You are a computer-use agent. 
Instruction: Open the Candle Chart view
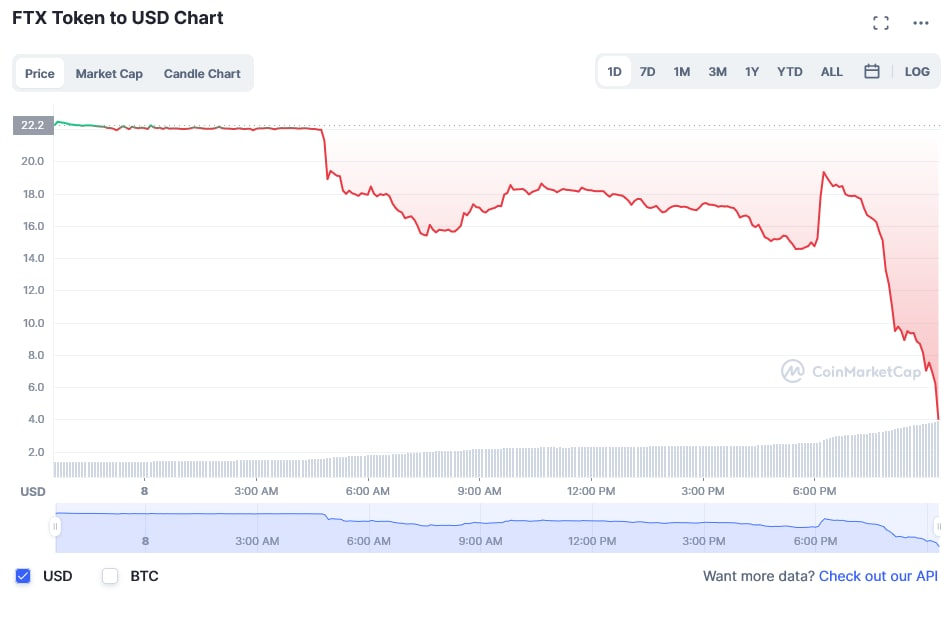tap(202, 73)
